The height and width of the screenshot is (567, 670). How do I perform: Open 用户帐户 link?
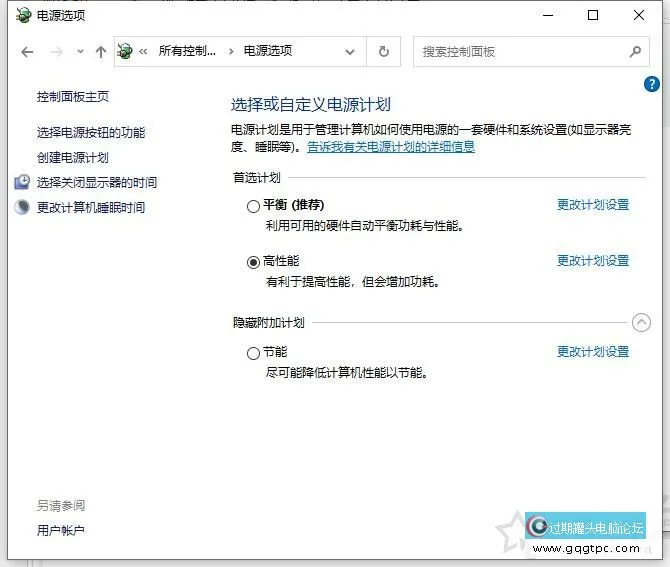(61, 530)
